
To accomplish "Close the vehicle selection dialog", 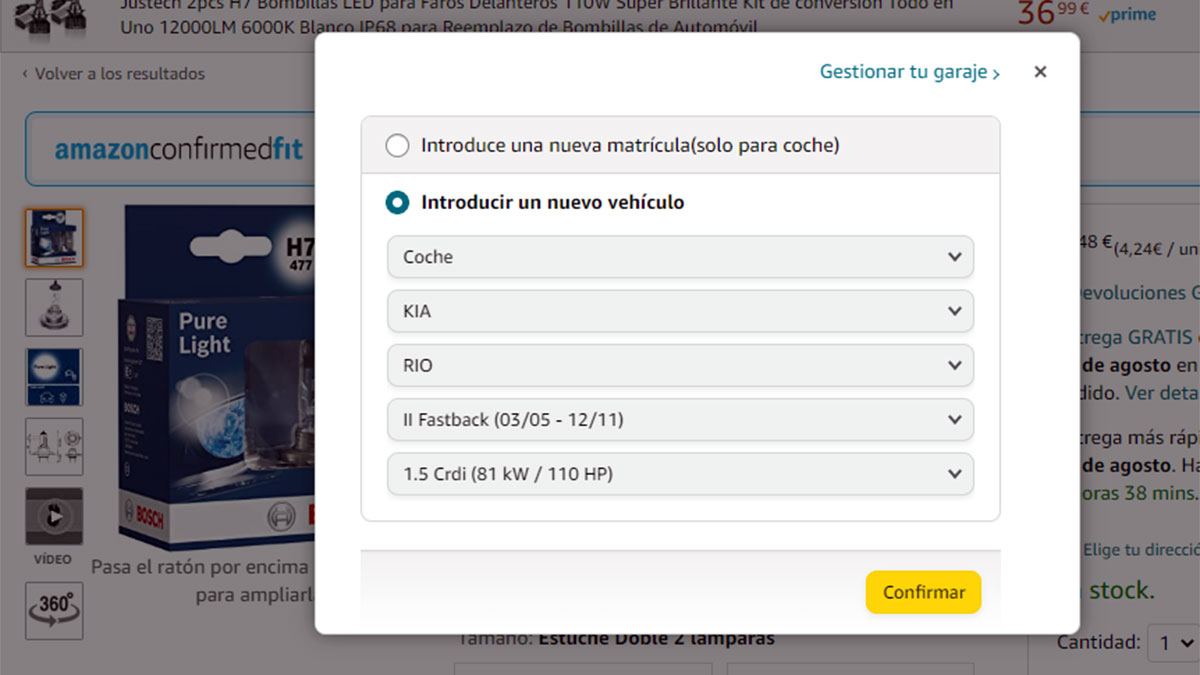I will click(x=1040, y=72).
